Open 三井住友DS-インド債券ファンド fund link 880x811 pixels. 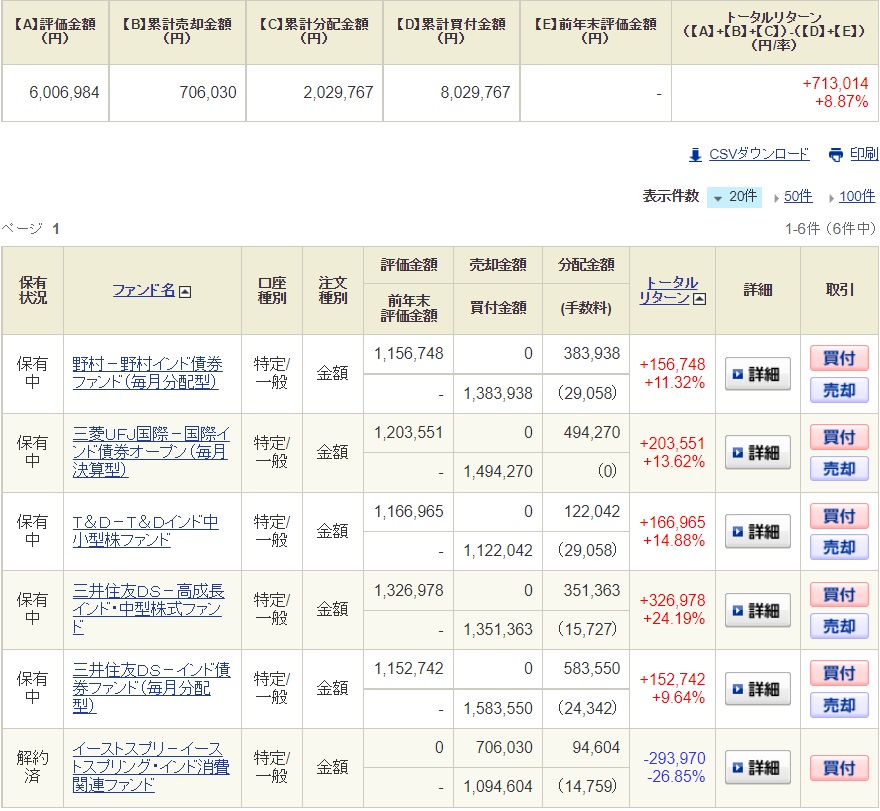pyautogui.click(x=150, y=688)
